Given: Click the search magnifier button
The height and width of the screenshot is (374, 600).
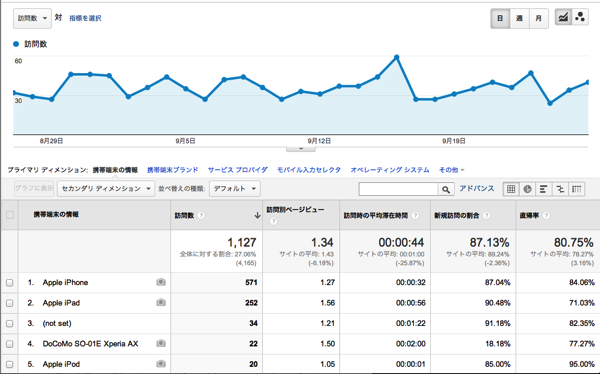Looking at the screenshot, I should tap(446, 189).
